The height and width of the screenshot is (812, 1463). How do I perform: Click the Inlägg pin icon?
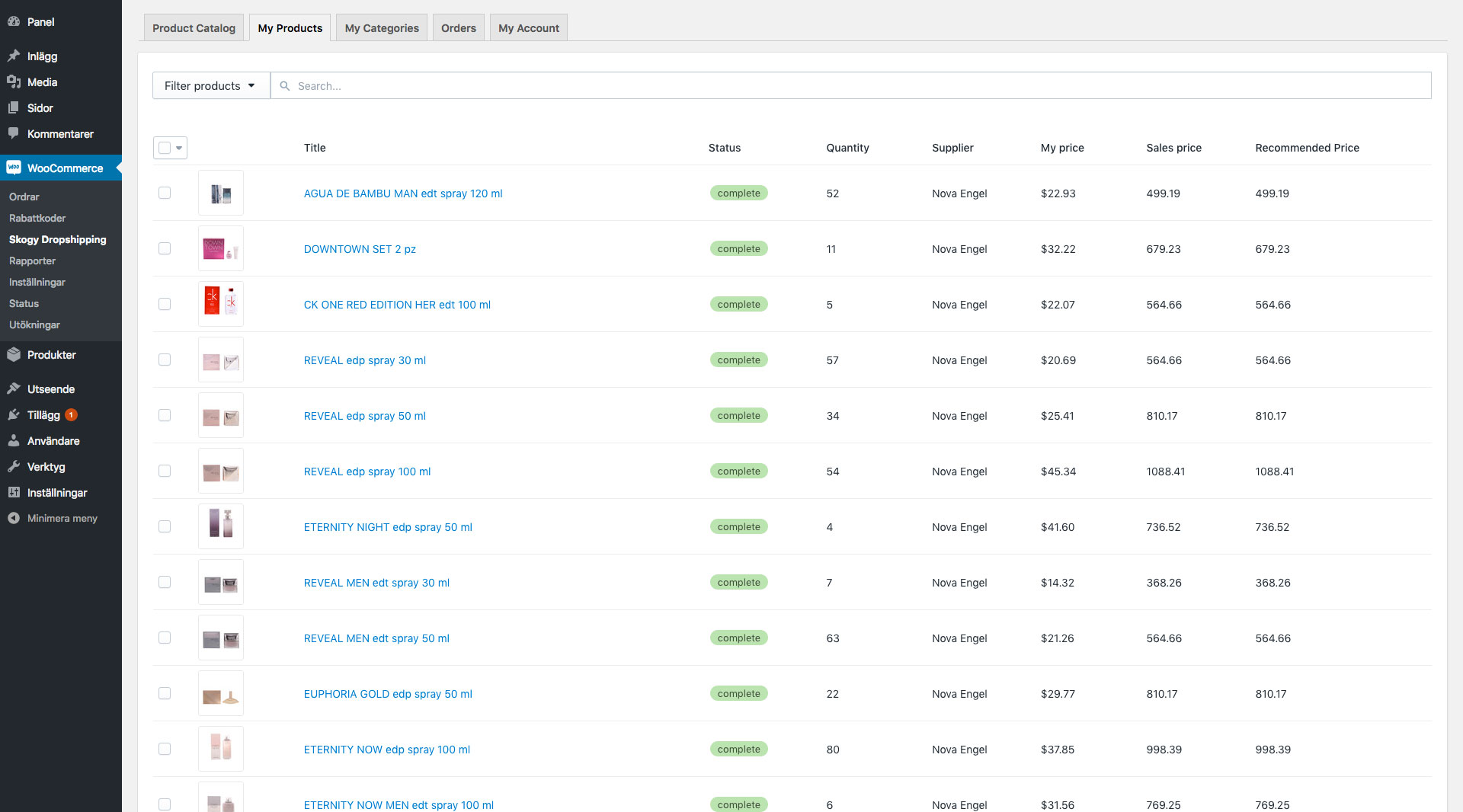click(14, 56)
